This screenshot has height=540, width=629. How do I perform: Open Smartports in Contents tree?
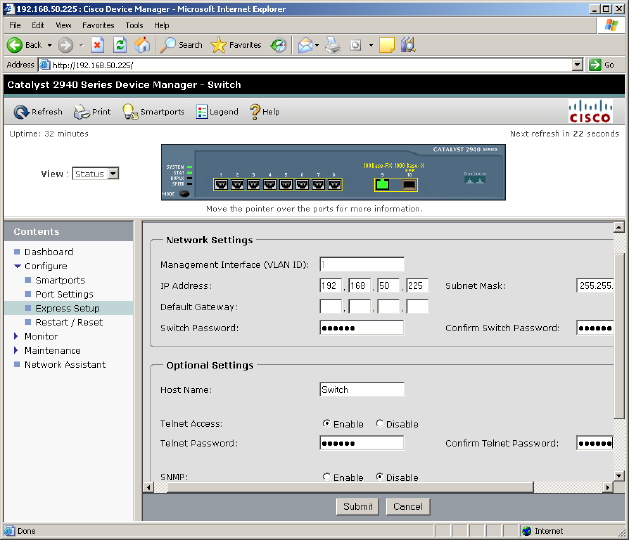click(60, 280)
